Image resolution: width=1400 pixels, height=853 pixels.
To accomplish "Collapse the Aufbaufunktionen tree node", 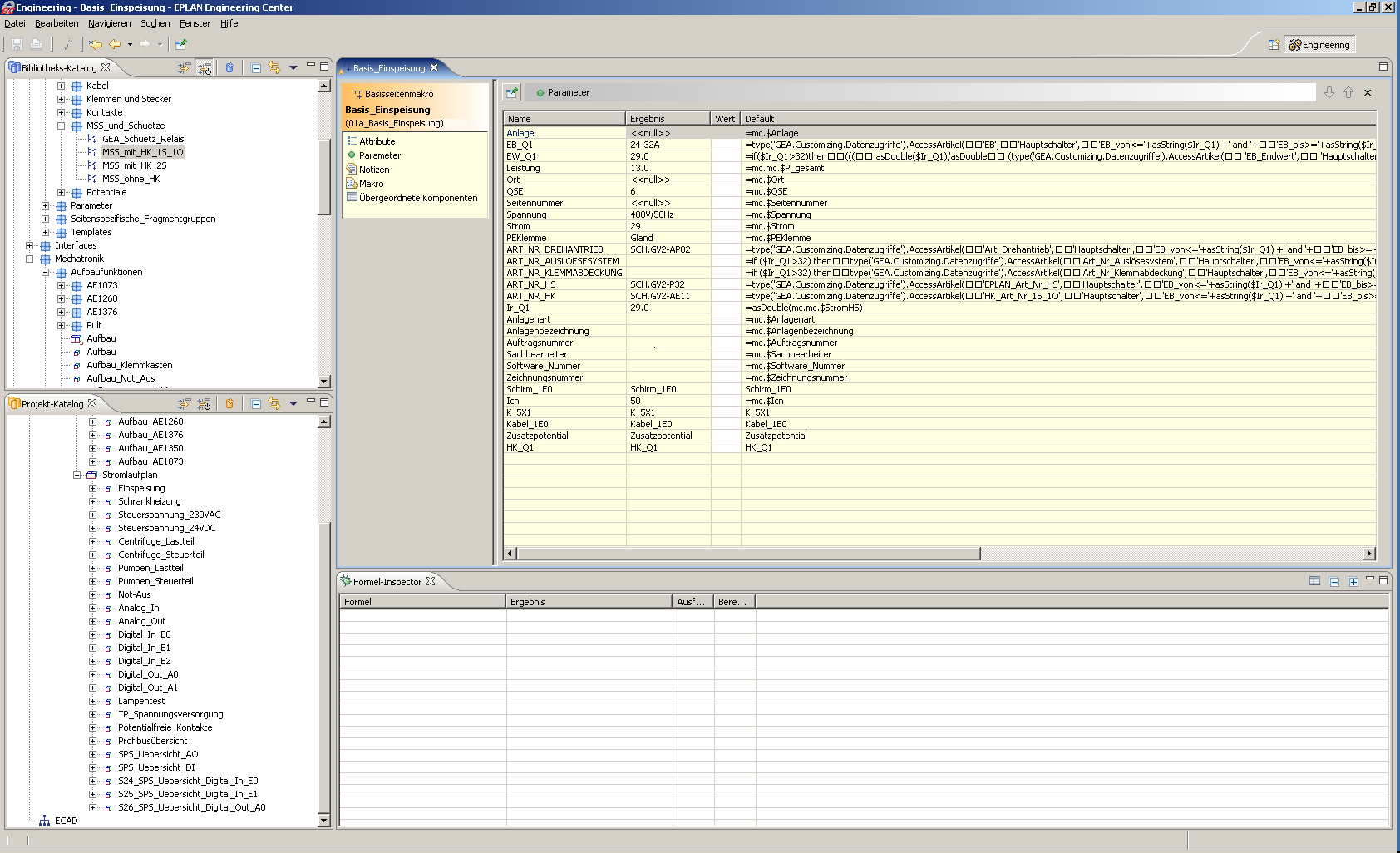I will [x=46, y=273].
